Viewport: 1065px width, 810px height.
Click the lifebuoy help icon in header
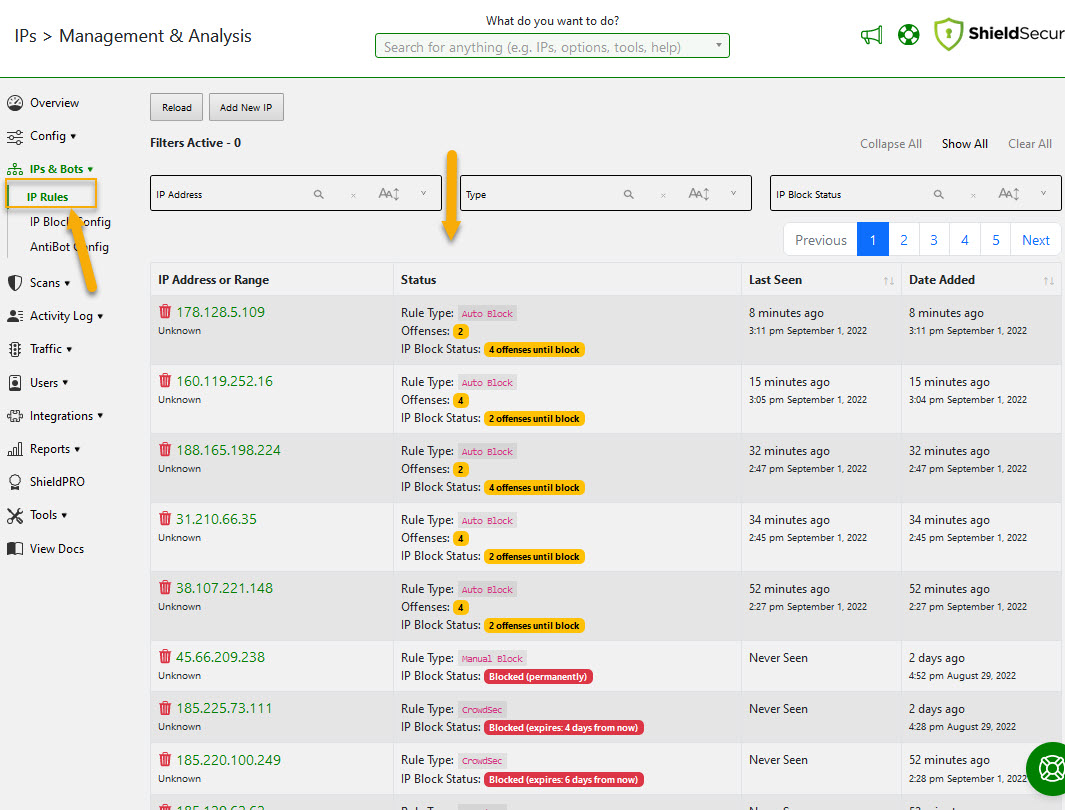[x=908, y=35]
